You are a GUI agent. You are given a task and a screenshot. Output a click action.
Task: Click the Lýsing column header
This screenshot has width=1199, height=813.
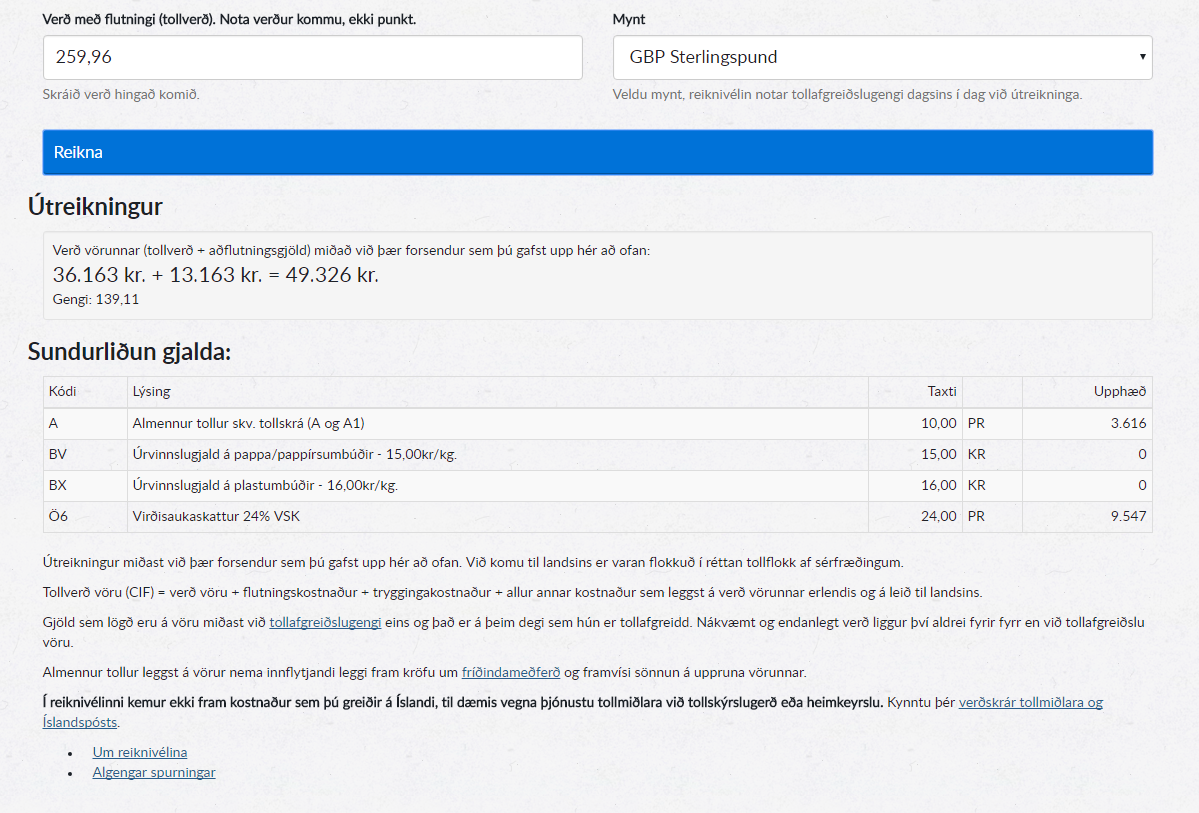pos(151,391)
